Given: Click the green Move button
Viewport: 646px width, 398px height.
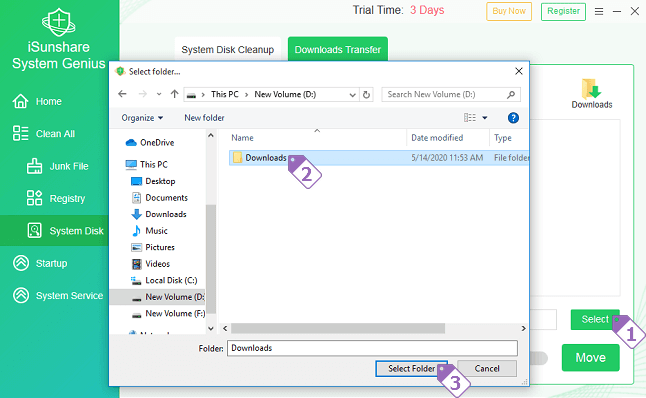Looking at the screenshot, I should coord(590,358).
